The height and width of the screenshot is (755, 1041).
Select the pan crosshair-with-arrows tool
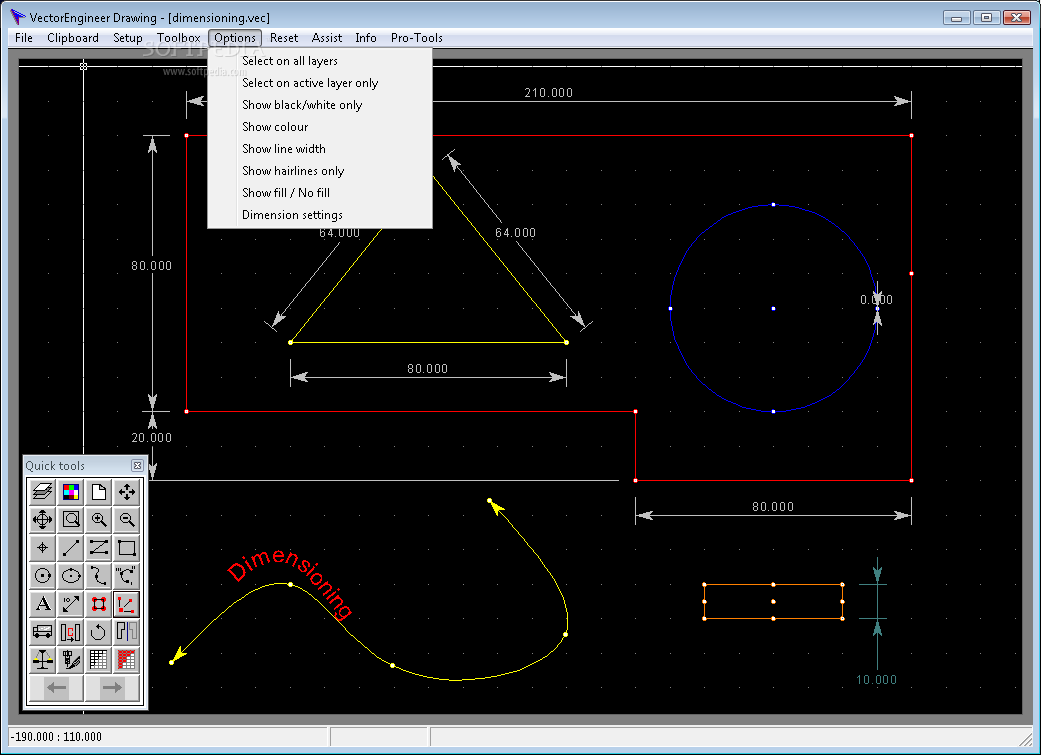(x=42, y=519)
